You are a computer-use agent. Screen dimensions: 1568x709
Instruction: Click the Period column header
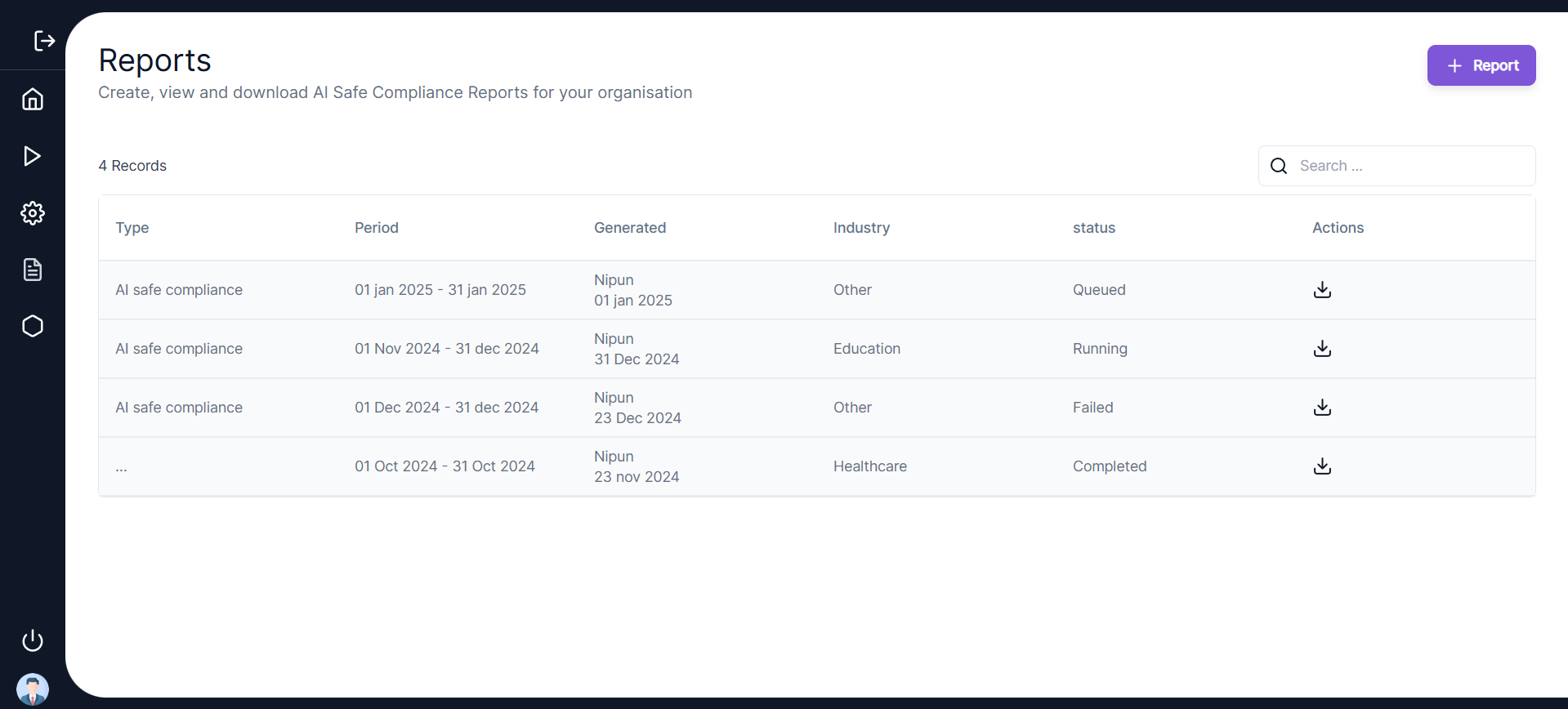click(x=377, y=228)
